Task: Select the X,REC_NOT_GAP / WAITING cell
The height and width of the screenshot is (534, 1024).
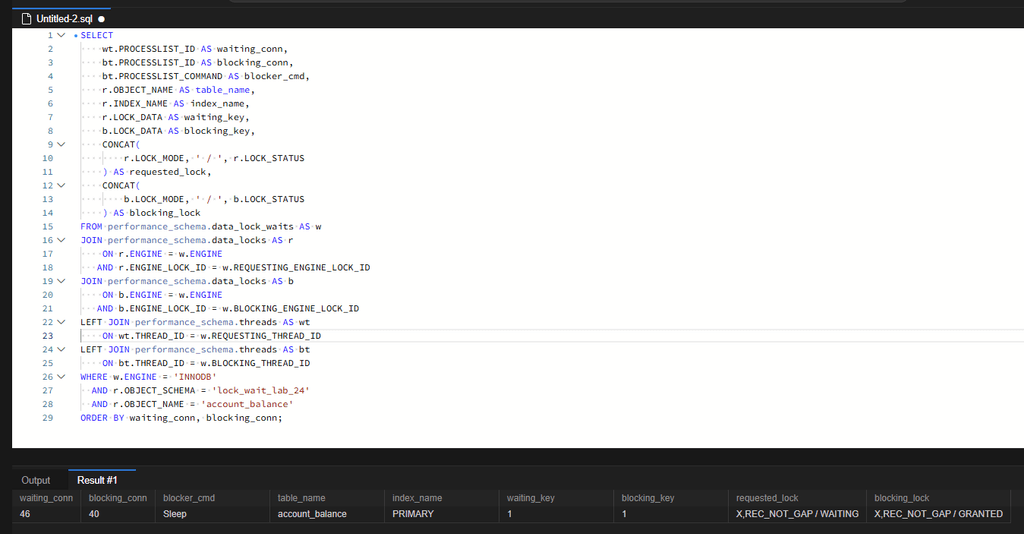Action: click(797, 514)
